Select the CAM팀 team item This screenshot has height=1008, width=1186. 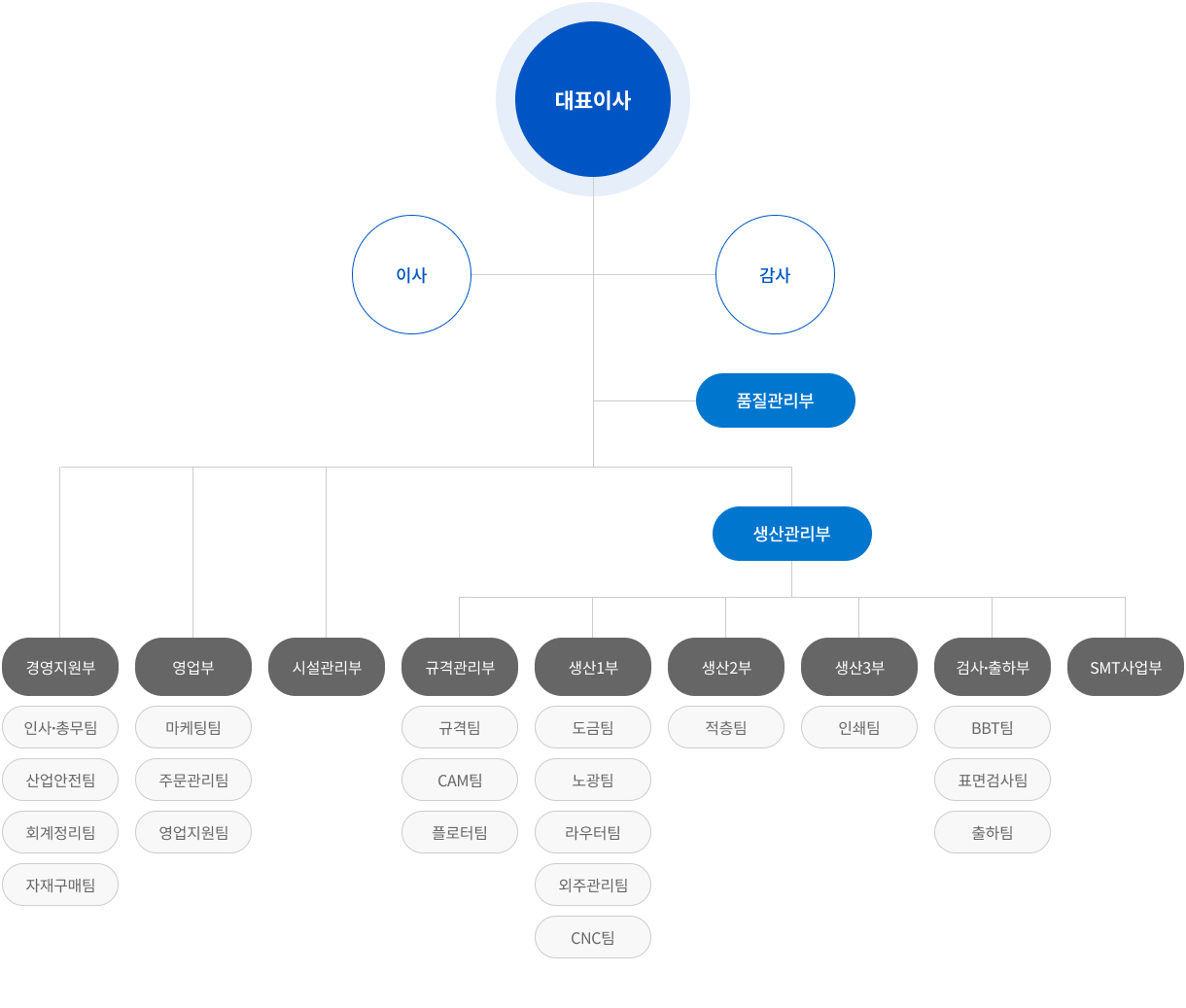[x=460, y=780]
